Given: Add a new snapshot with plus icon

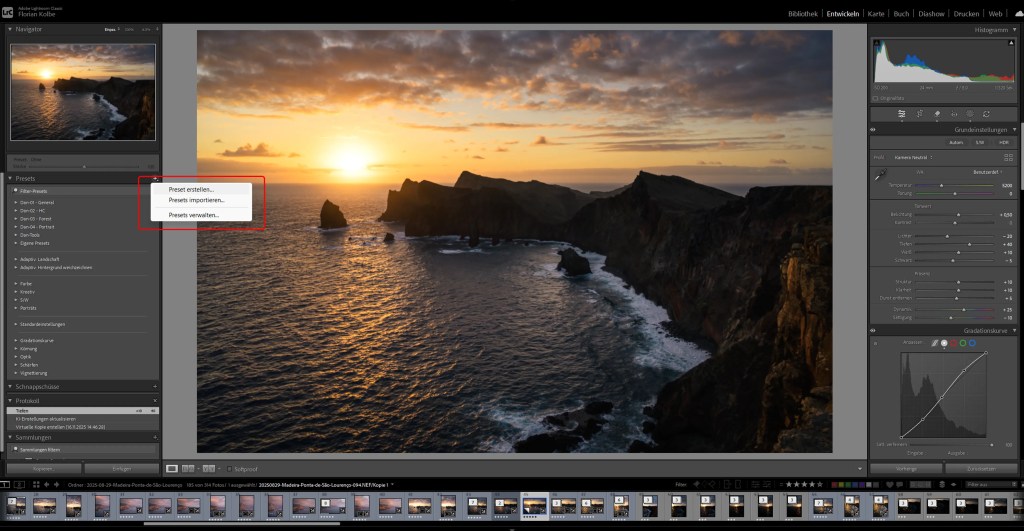Looking at the screenshot, I should pos(155,385).
